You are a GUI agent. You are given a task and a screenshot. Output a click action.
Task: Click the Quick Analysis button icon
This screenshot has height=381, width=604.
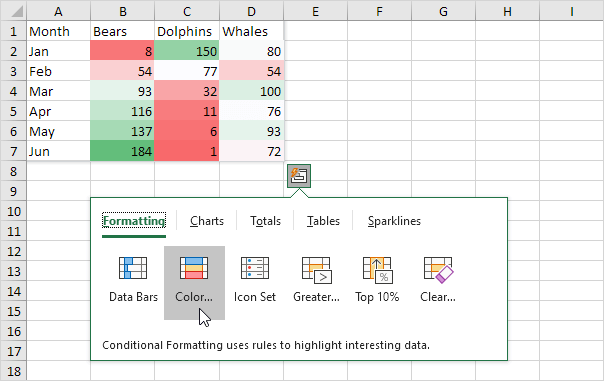(x=299, y=176)
